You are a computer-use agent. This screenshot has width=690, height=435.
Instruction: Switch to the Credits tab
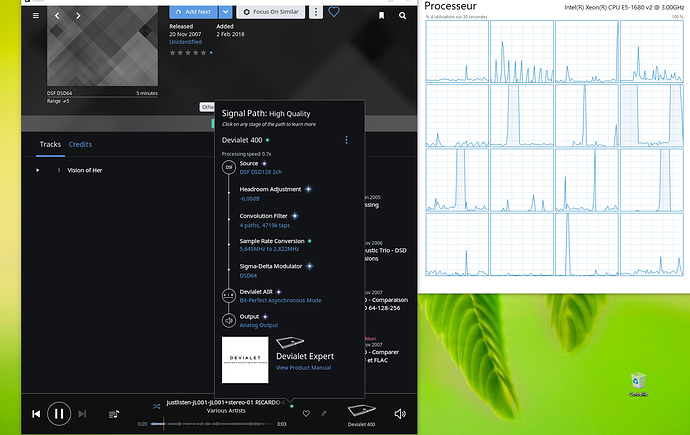pos(80,144)
